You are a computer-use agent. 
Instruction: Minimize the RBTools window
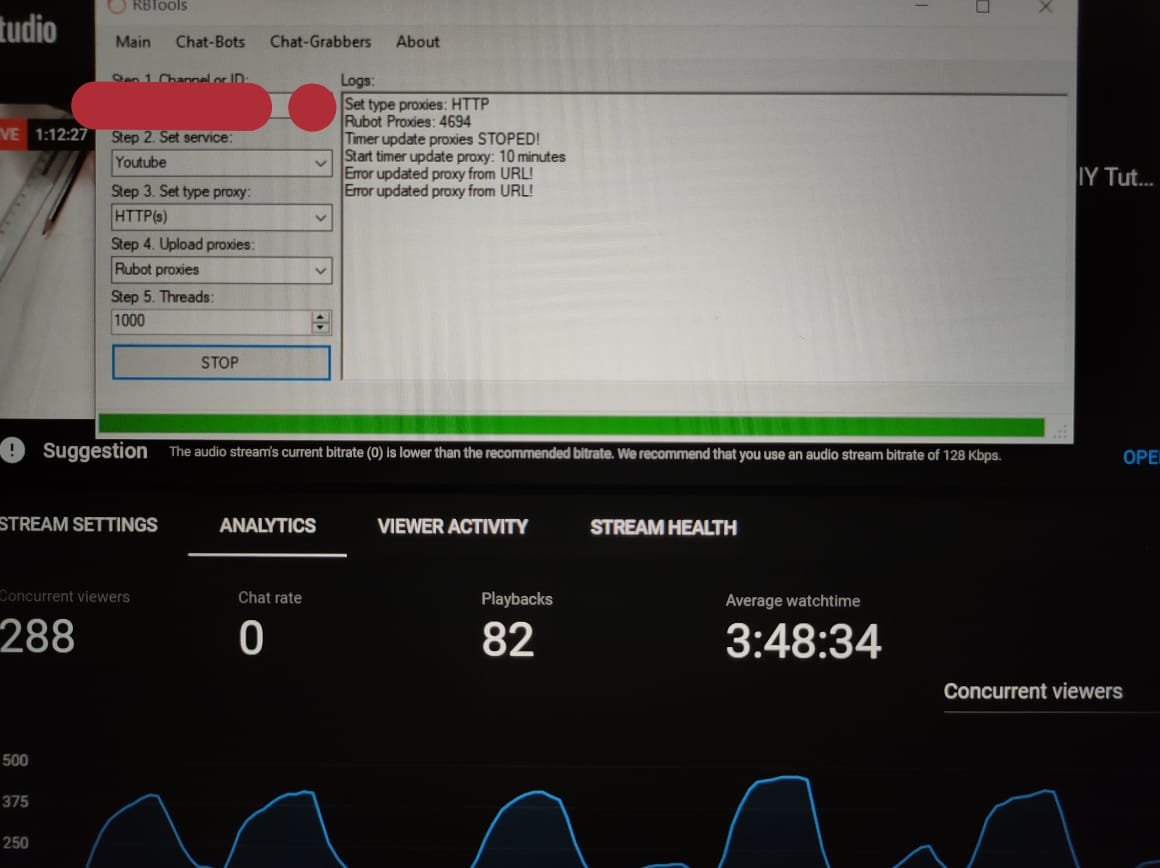pyautogui.click(x=921, y=6)
